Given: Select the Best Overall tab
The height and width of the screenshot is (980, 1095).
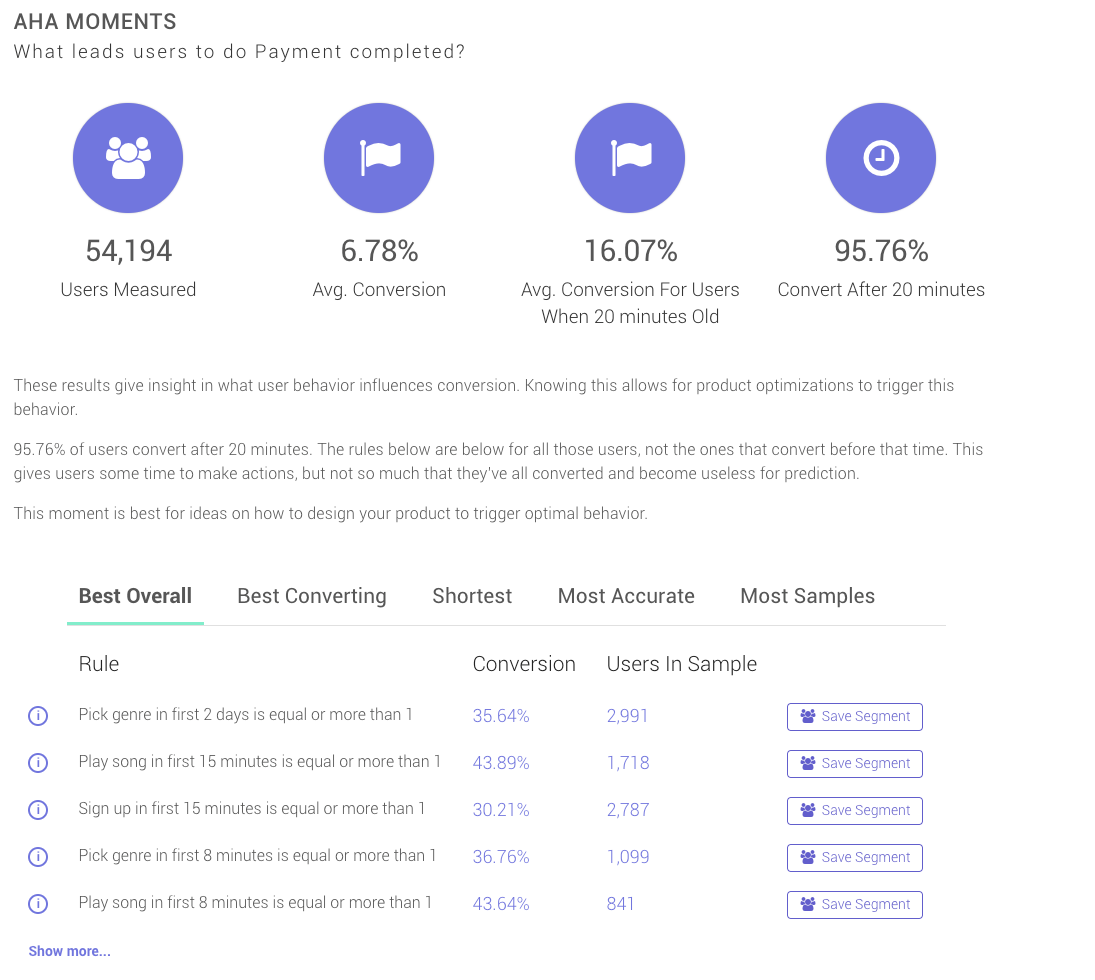Looking at the screenshot, I should tap(135, 596).
